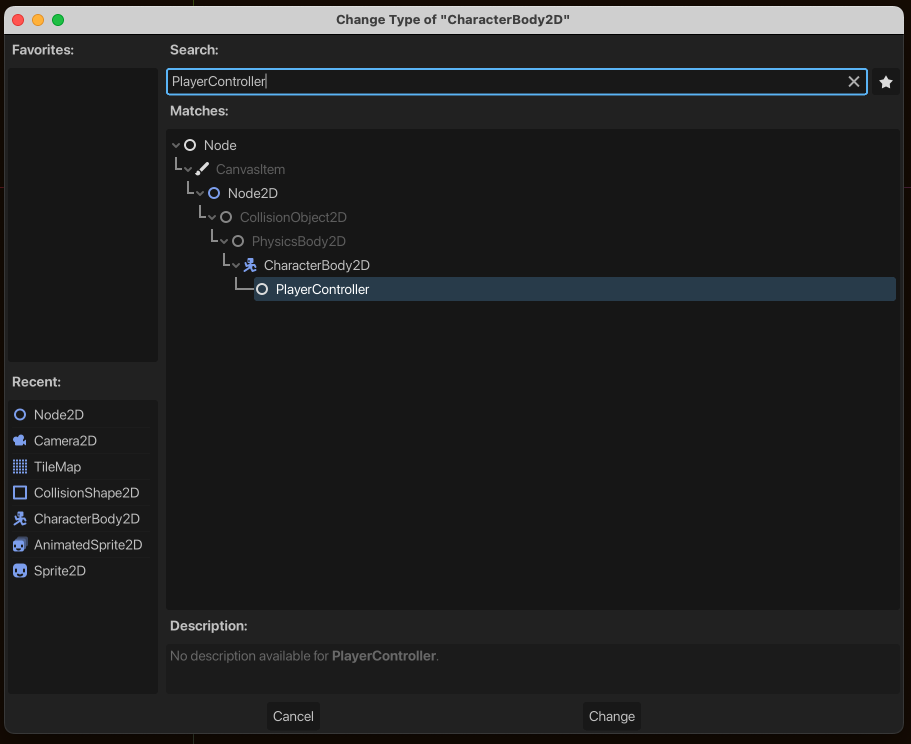Collapse the CanvasItem branch chevron
The image size is (911, 744).
pyautogui.click(x=188, y=170)
